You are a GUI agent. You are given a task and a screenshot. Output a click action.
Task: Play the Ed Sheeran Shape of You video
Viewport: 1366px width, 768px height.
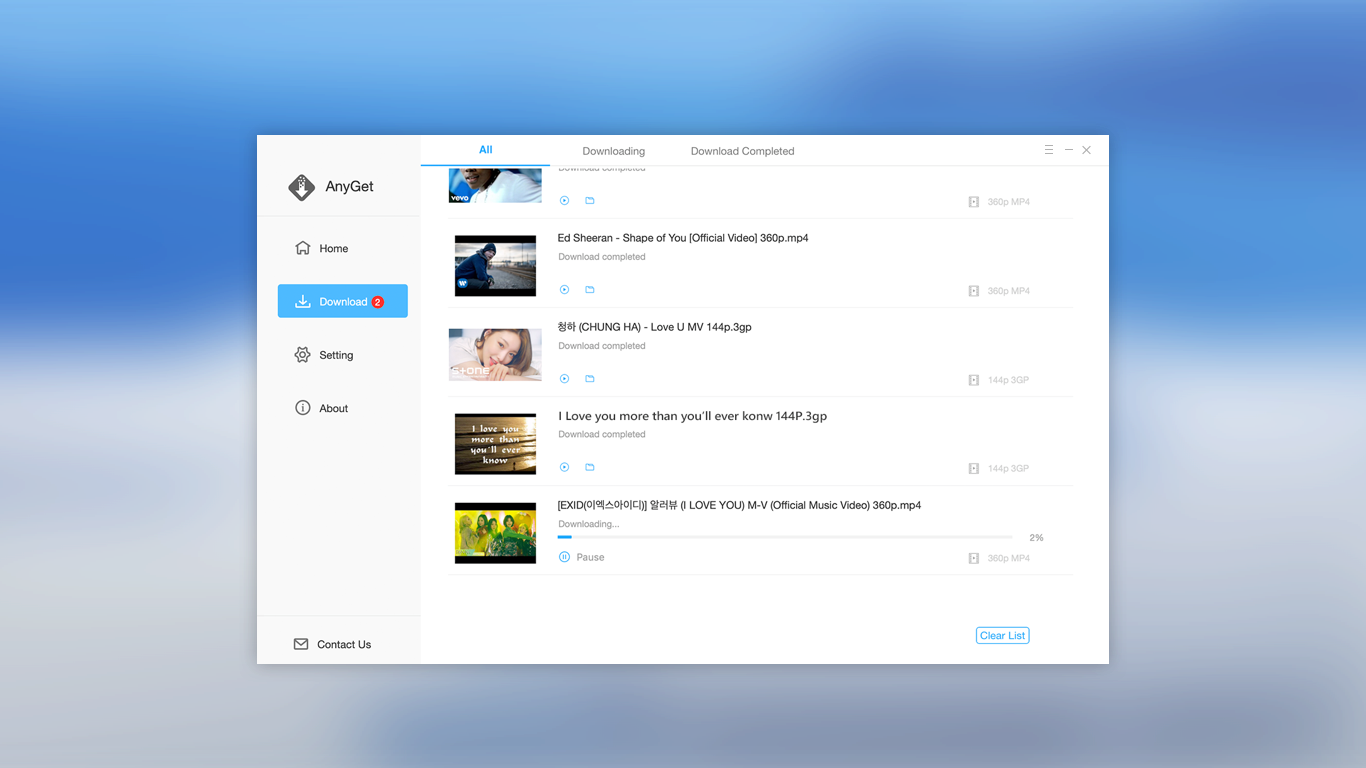tap(564, 290)
